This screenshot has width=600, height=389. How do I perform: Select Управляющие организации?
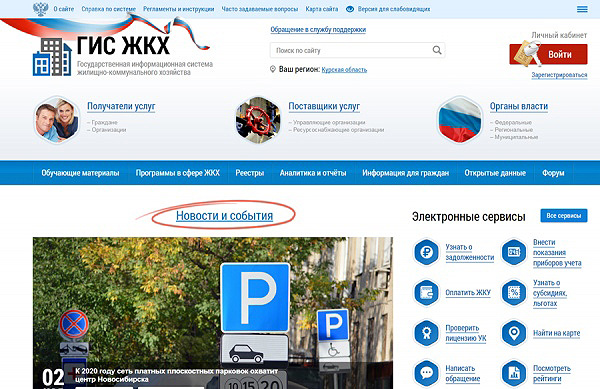pos(328,122)
